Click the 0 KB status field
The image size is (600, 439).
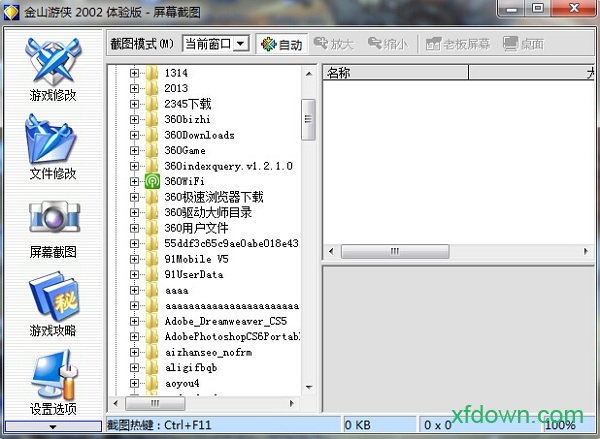coord(379,425)
